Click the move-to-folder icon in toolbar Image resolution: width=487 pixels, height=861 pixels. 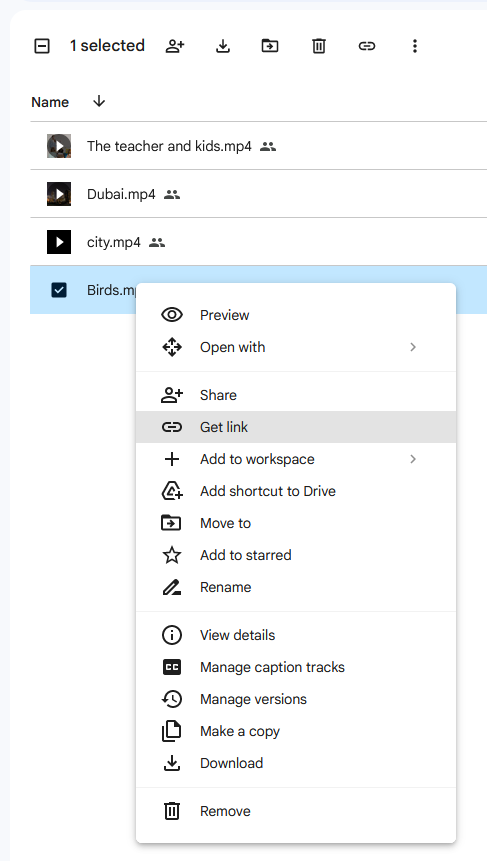tap(270, 46)
